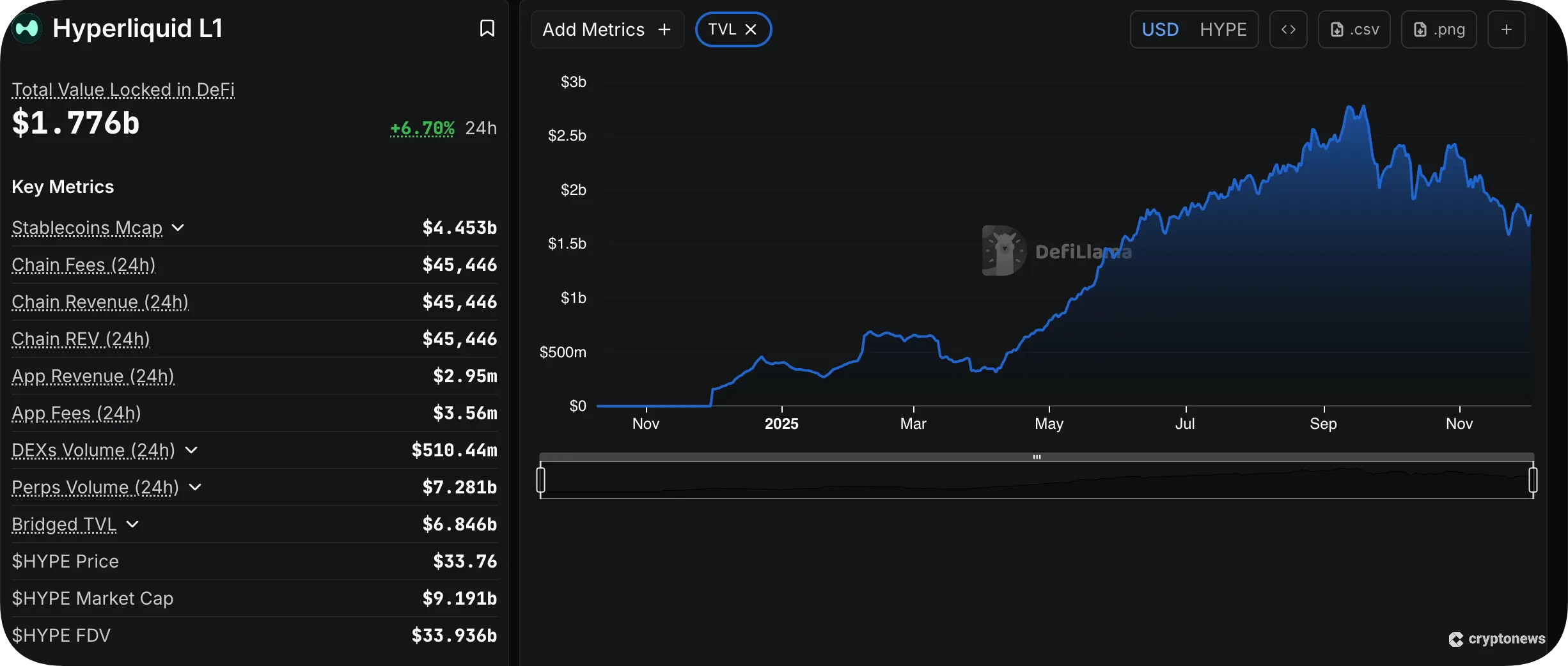The image size is (1568, 666).
Task: Remove the TVL metric chip
Action: click(751, 29)
